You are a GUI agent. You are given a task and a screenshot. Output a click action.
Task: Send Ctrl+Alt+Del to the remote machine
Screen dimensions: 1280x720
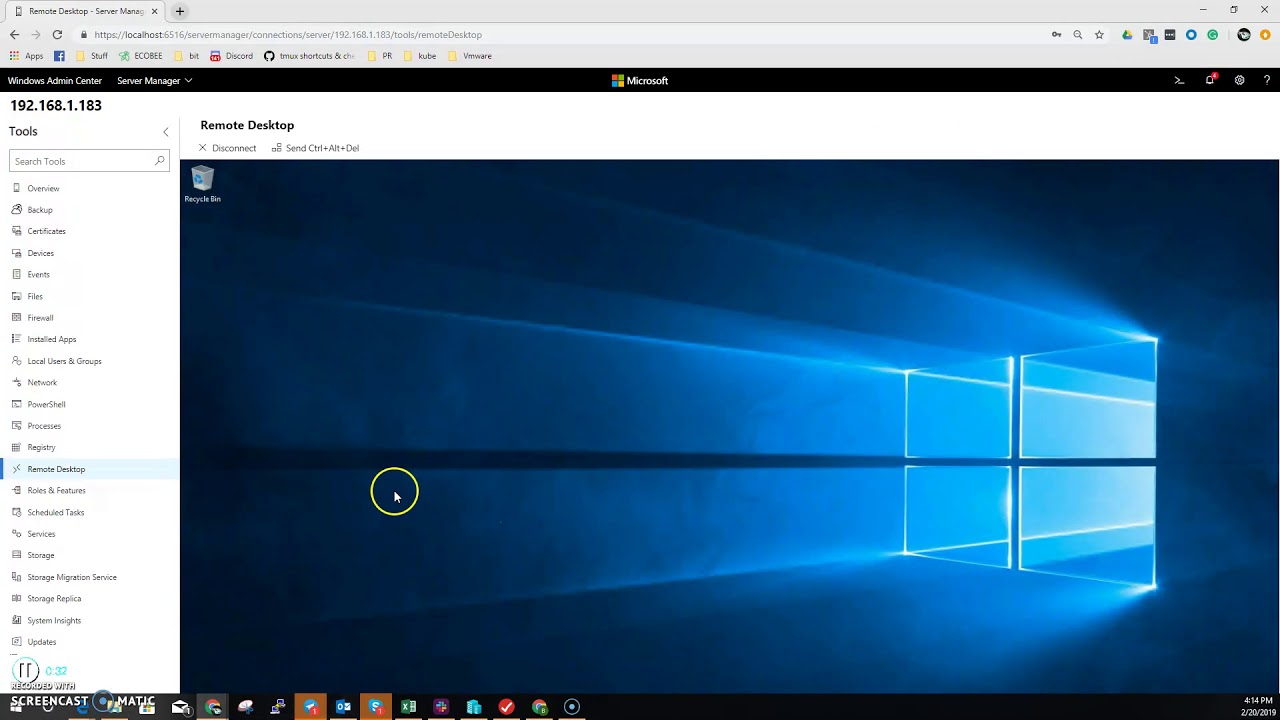[315, 148]
